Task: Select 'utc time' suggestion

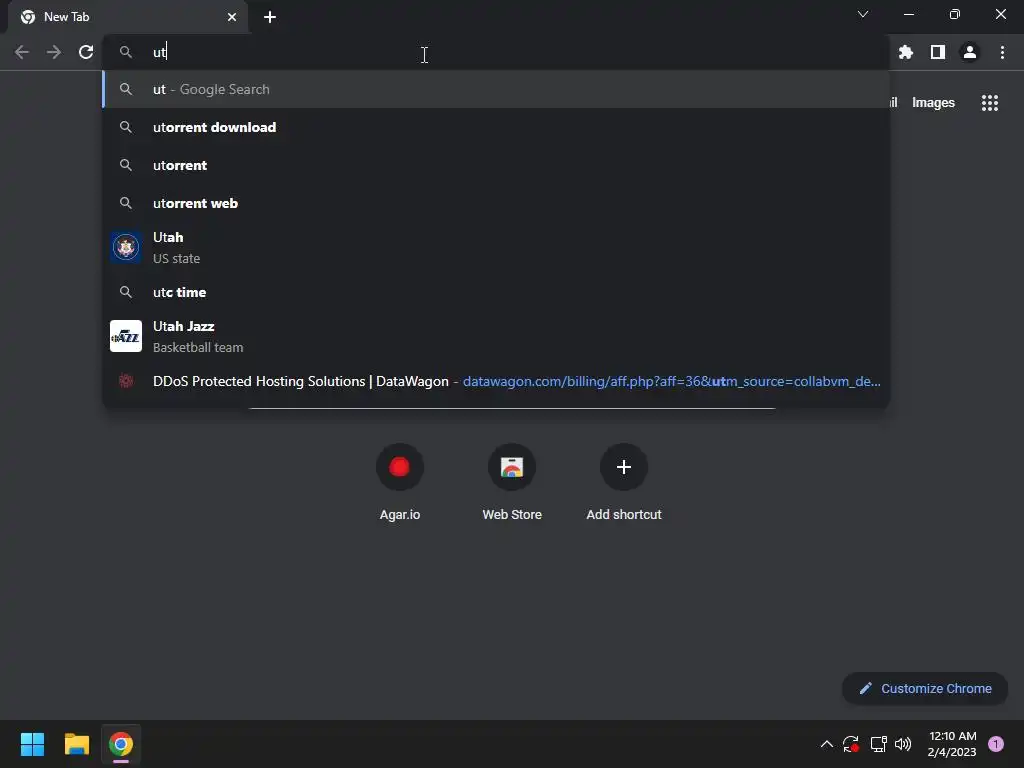Action: (x=496, y=292)
